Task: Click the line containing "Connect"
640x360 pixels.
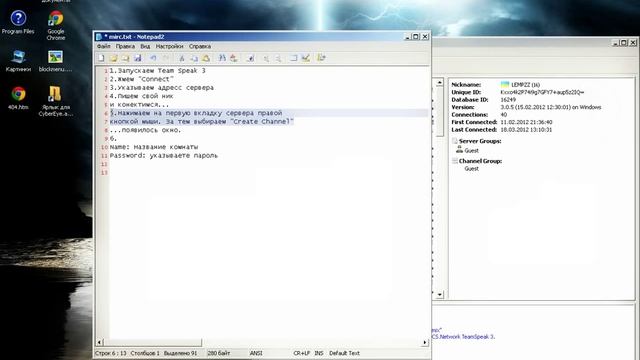Action: tap(142, 79)
